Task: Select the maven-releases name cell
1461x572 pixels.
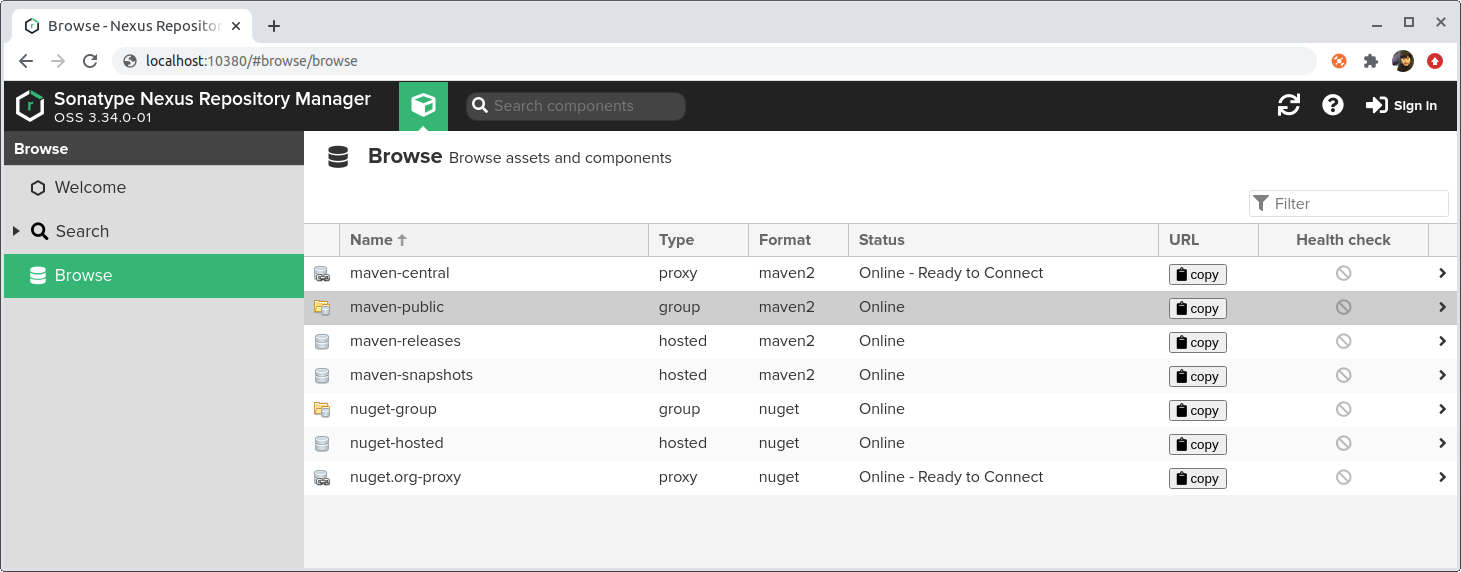Action: click(x=494, y=341)
